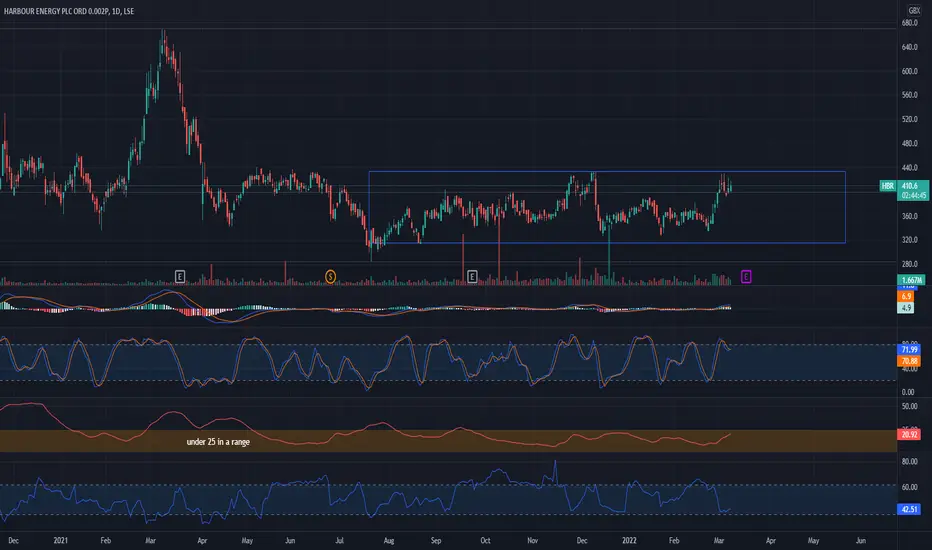Screen dimensions: 932x550
Task: Click the 360.0 price scale label
Action: pyautogui.click(x=910, y=216)
